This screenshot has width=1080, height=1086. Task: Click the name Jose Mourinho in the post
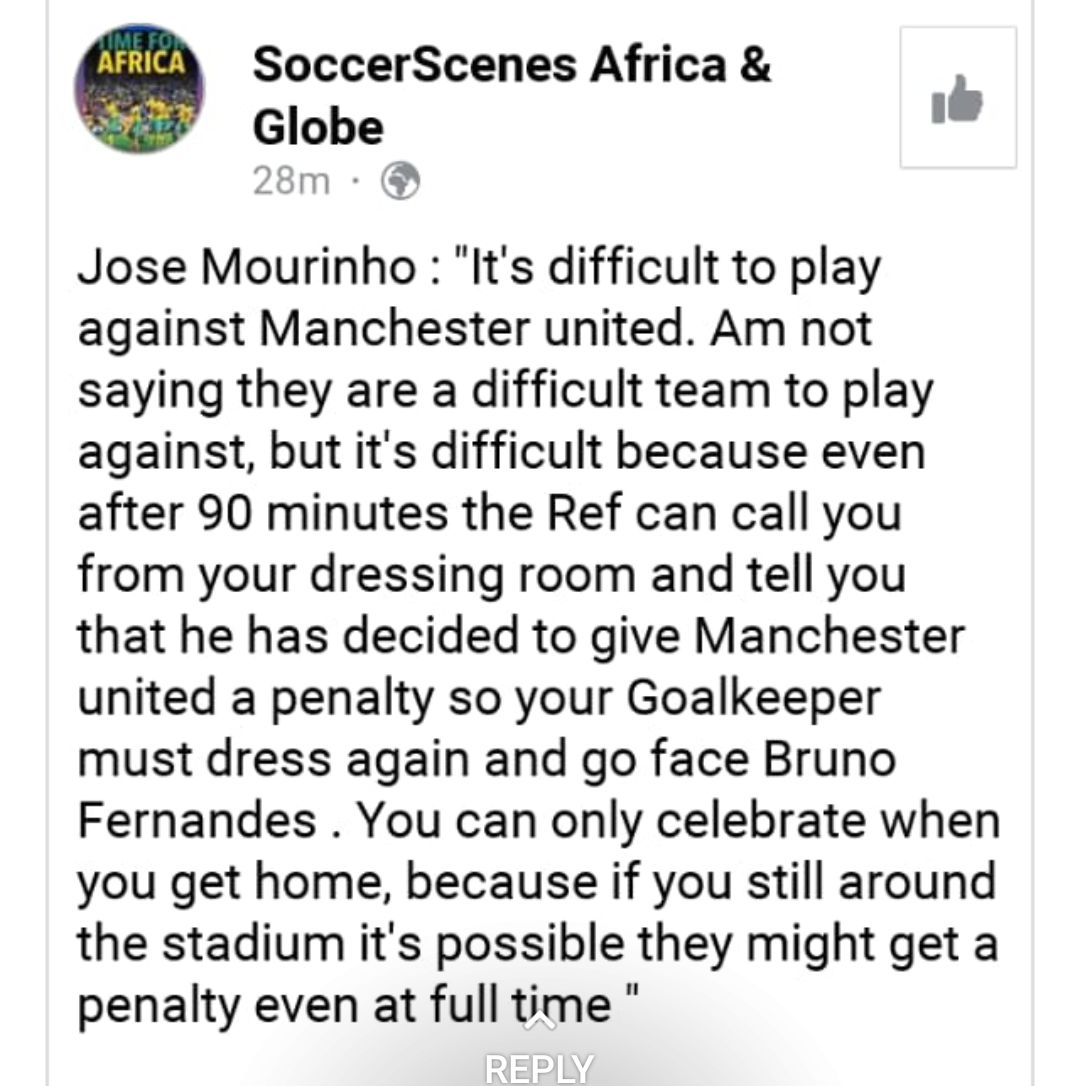tap(246, 267)
